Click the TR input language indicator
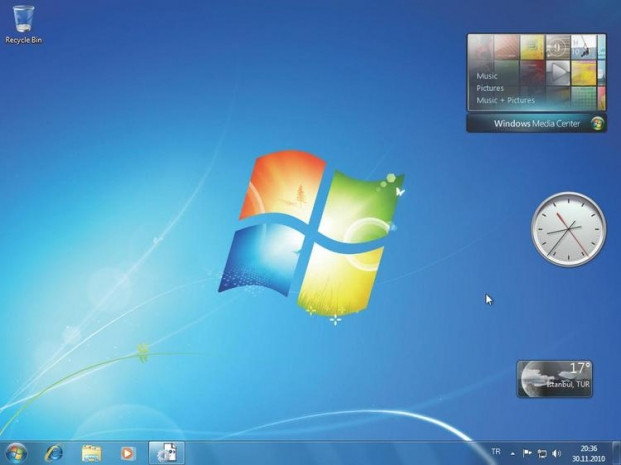 click(x=495, y=451)
